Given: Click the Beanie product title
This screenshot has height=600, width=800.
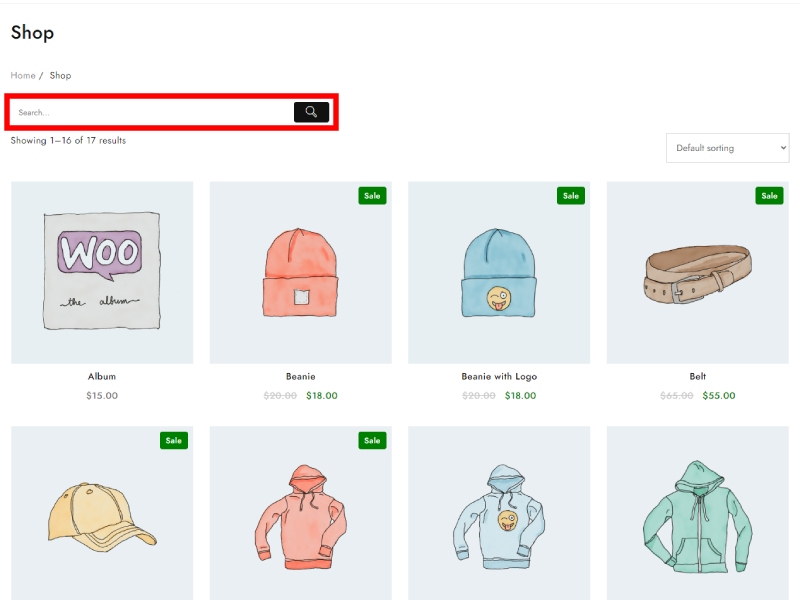Looking at the screenshot, I should click(x=300, y=377).
